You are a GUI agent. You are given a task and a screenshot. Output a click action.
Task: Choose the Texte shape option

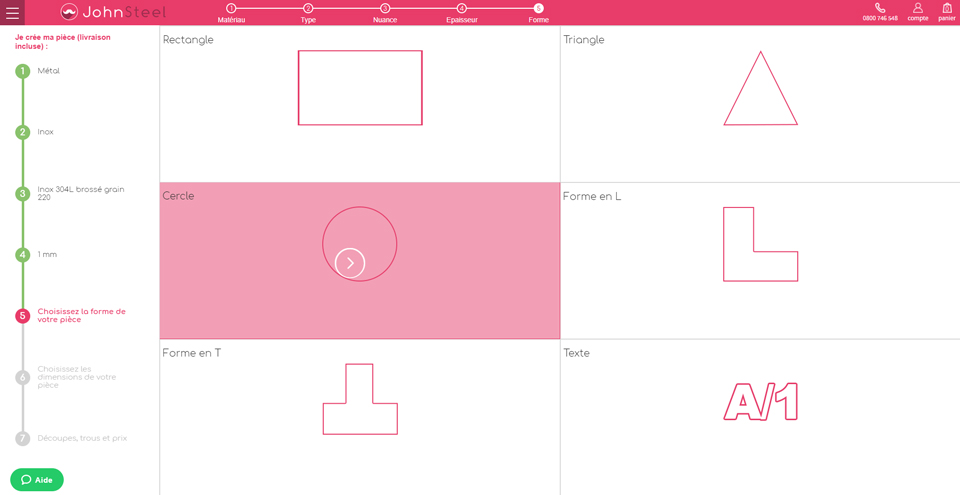point(760,402)
